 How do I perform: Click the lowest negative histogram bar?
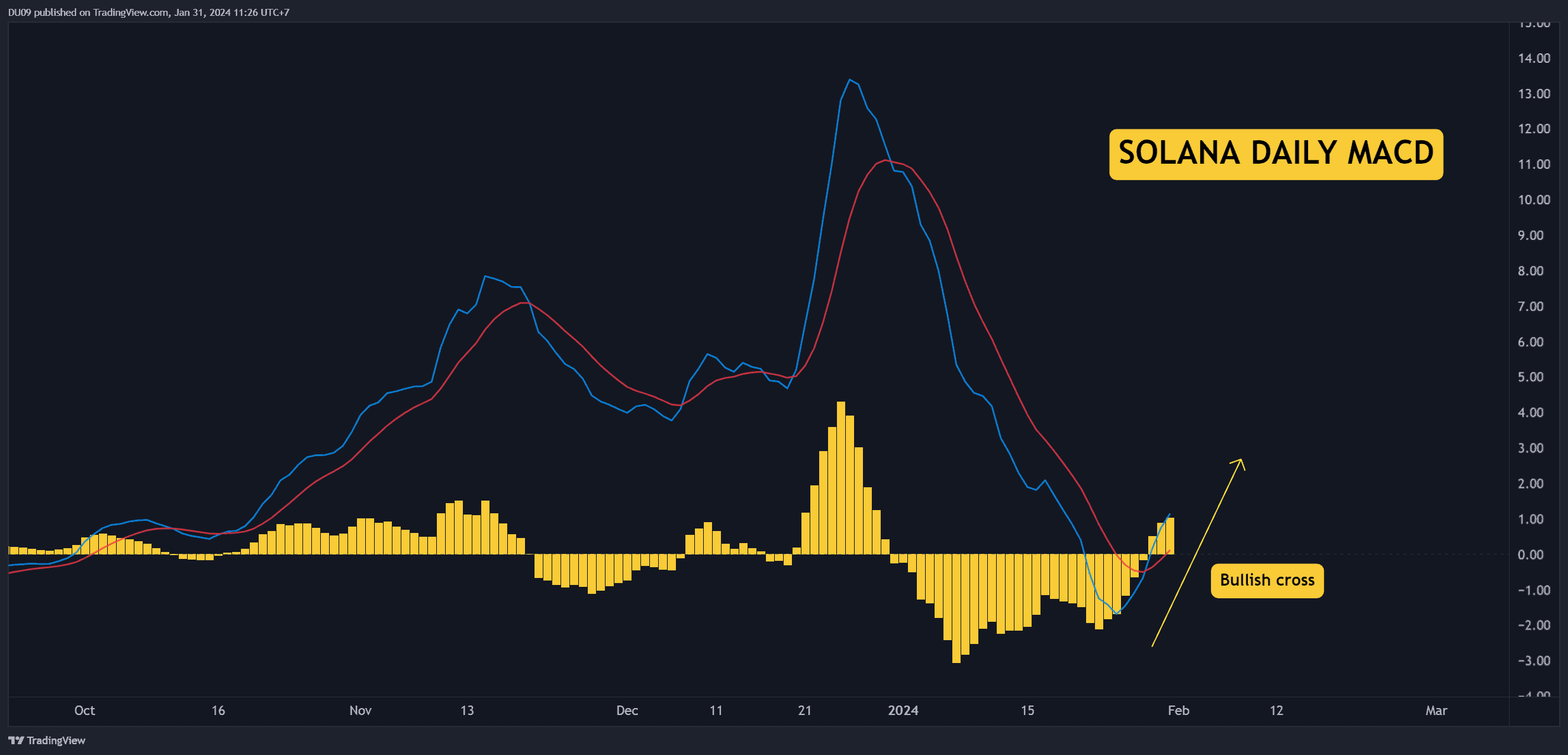pyautogui.click(x=956, y=609)
